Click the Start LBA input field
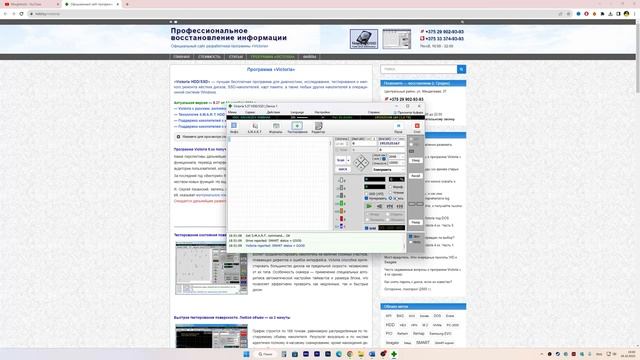The width and height of the screenshot is (640, 360). click(x=364, y=143)
